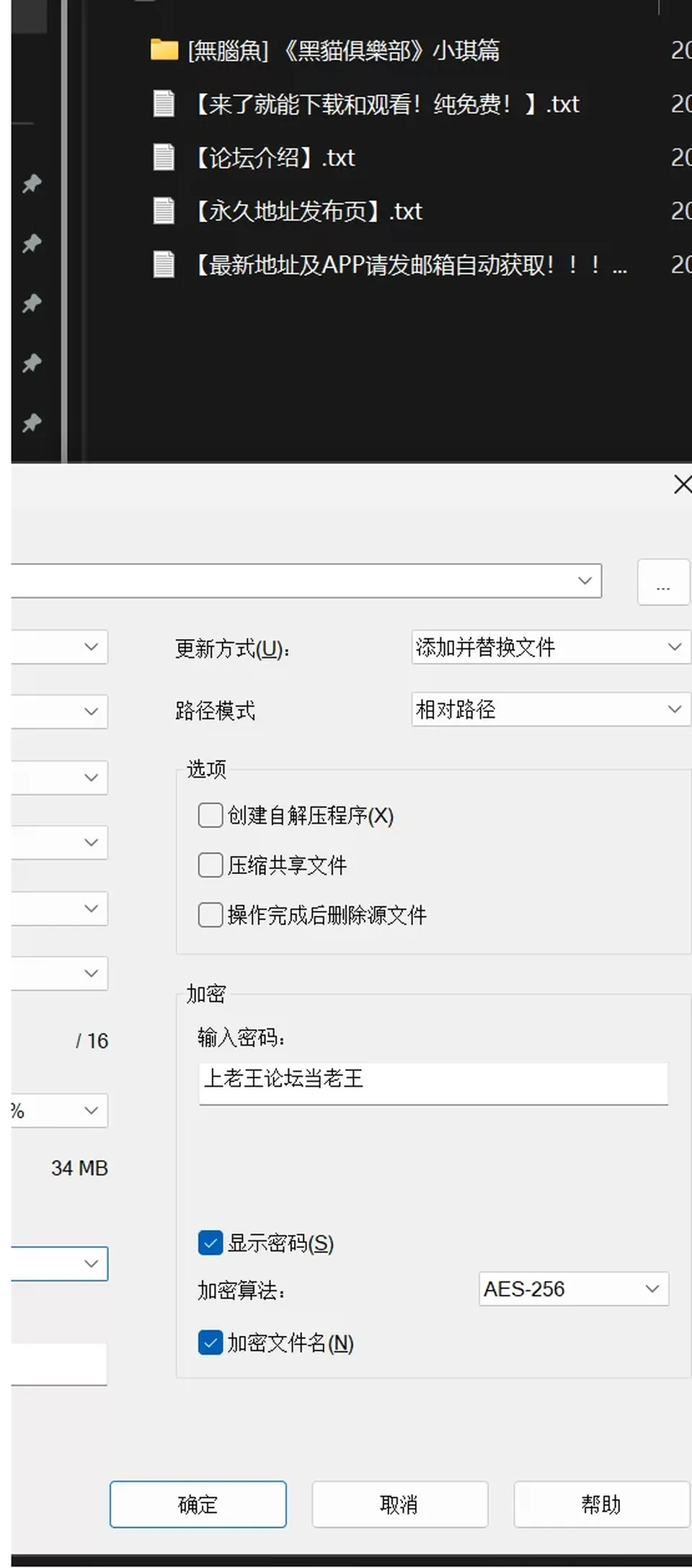Image resolution: width=692 pixels, height=1568 pixels.
Task: Uncheck the 显示密码(S) checkbox
Action: [x=210, y=1243]
